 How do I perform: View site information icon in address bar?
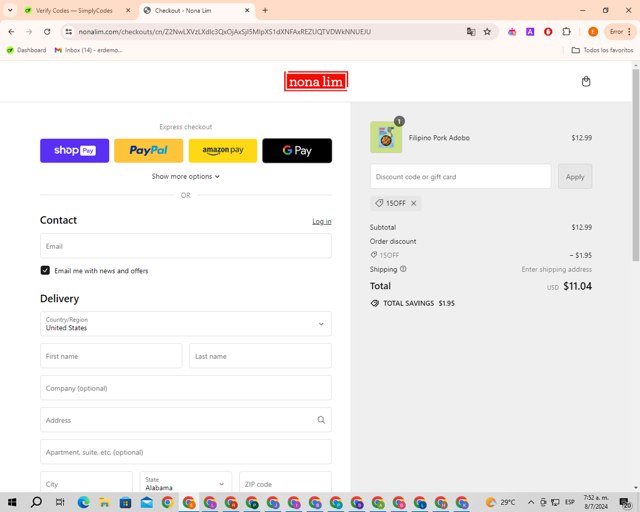(69, 31)
